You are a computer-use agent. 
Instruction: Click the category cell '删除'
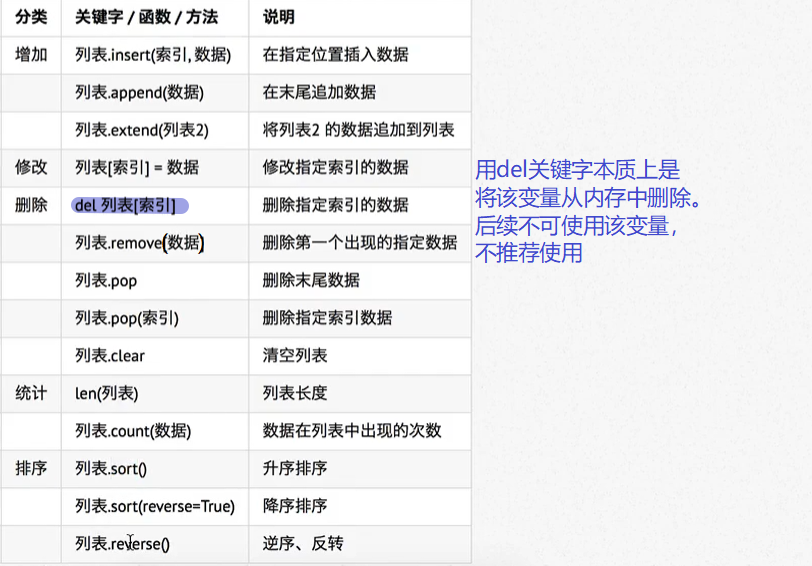pos(31,205)
